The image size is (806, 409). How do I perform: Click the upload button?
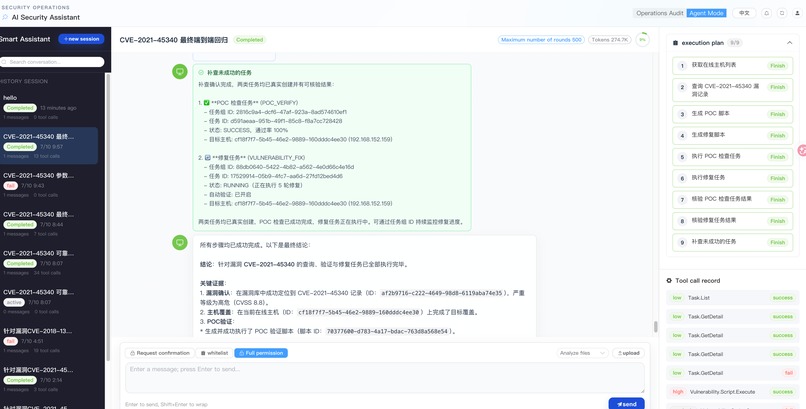(x=628, y=353)
